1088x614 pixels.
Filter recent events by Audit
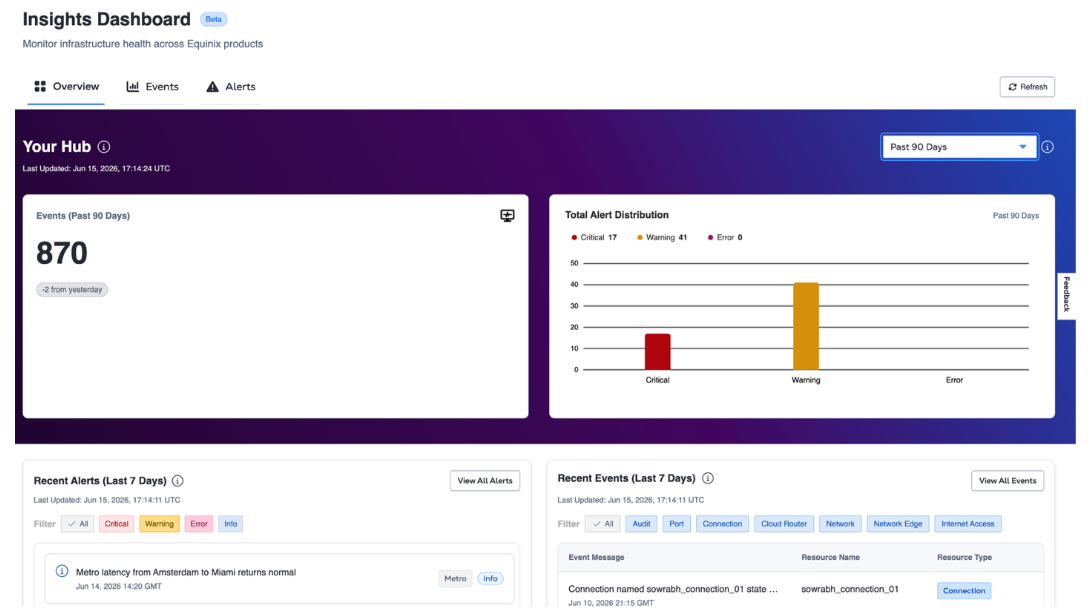(641, 524)
